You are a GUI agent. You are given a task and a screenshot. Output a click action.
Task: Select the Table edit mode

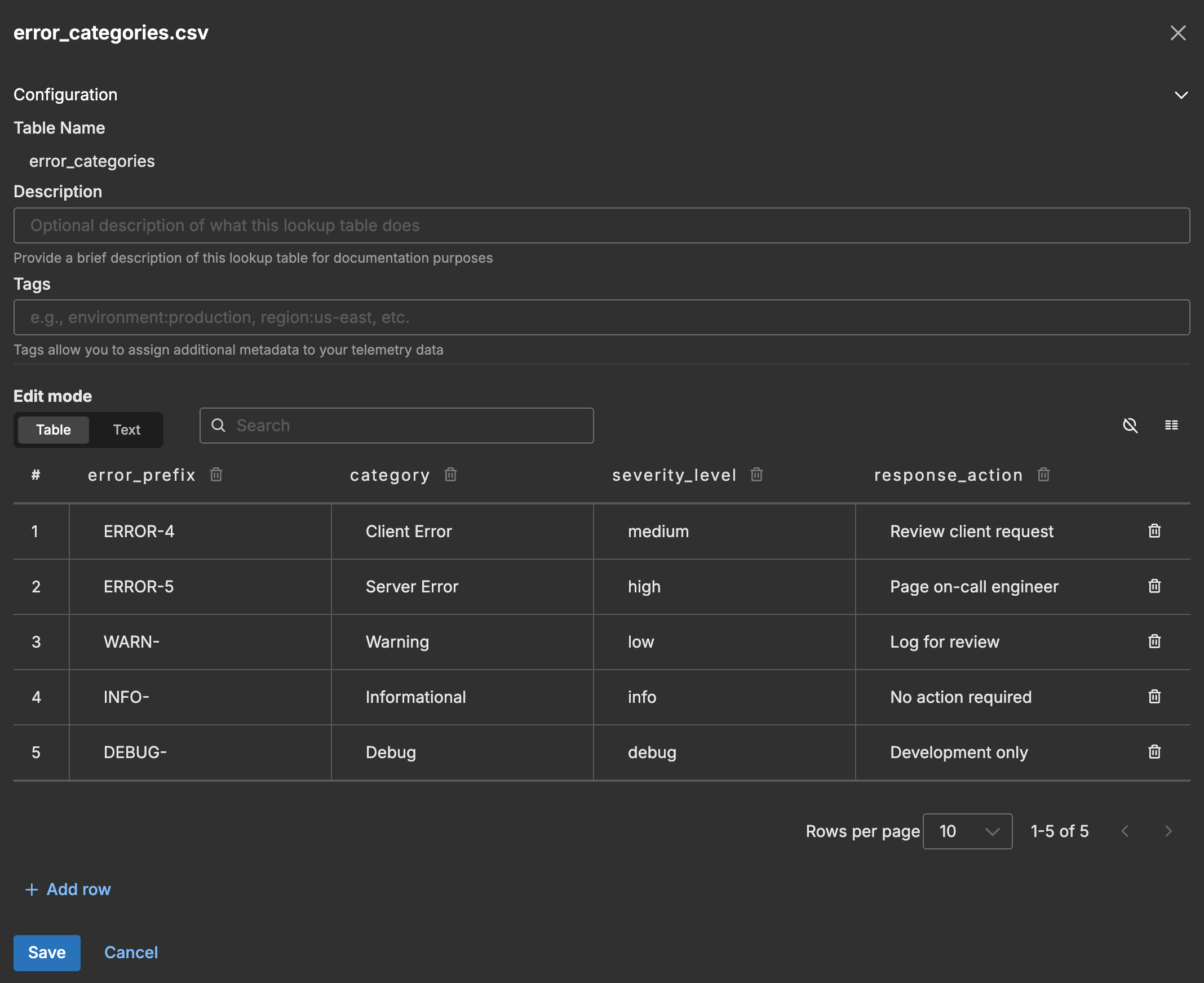[x=52, y=429]
